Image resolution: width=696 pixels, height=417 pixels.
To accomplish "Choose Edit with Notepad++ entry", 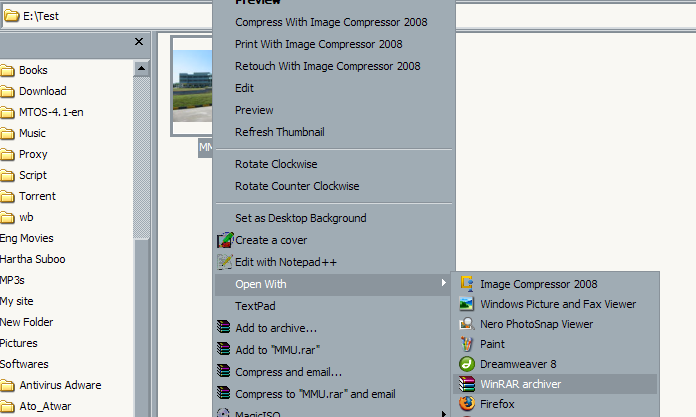I will (x=286, y=262).
